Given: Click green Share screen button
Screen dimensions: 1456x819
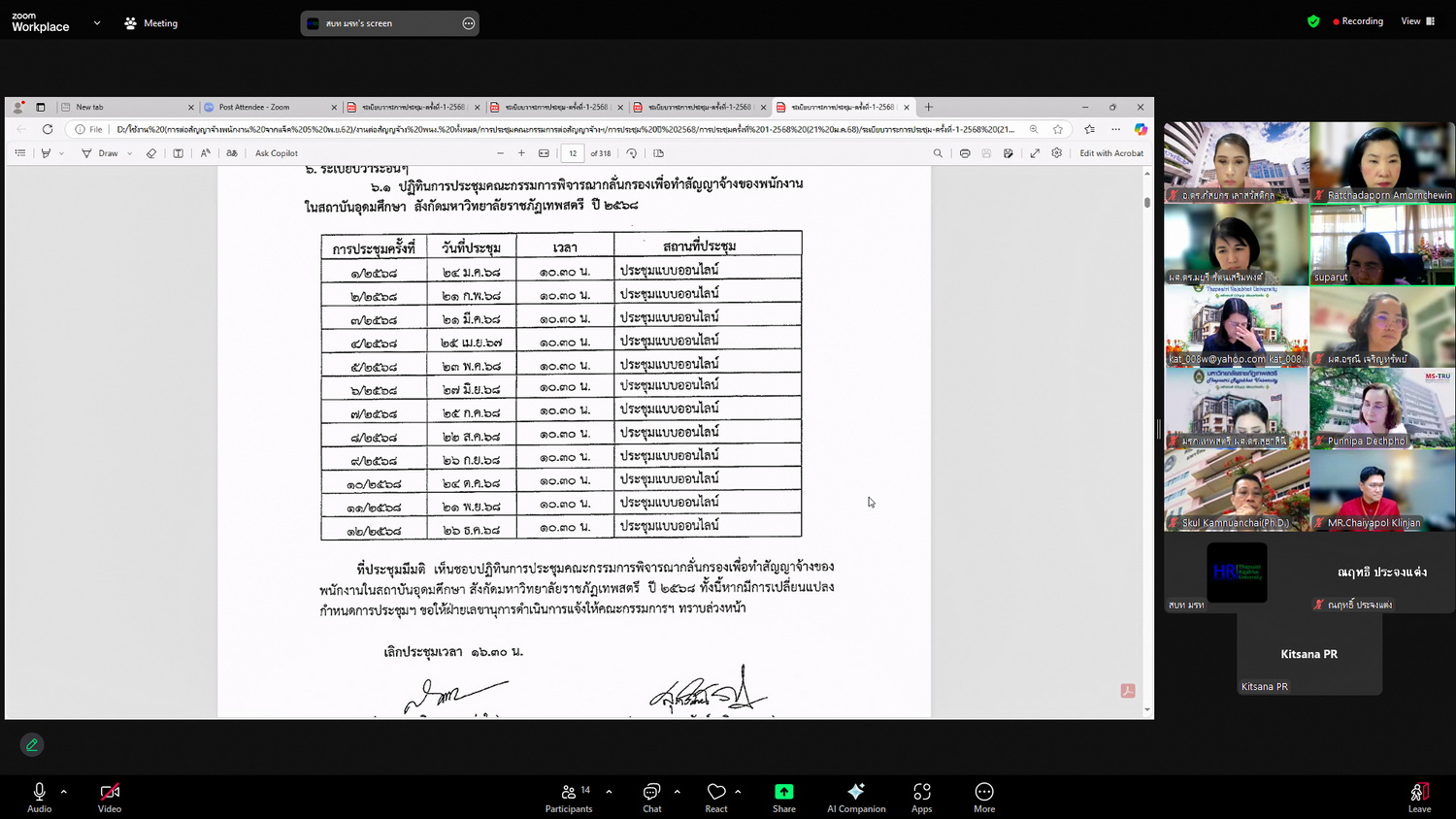Looking at the screenshot, I should pos(784,797).
